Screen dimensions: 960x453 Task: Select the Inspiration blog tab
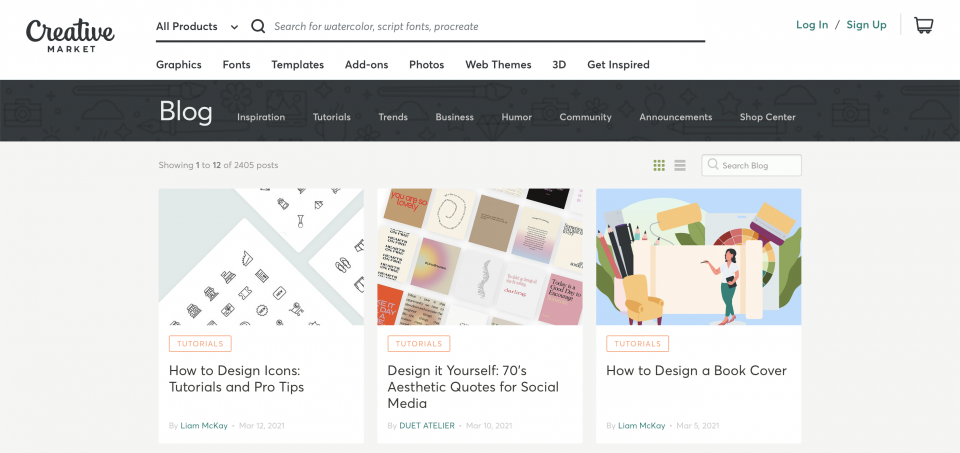pyautogui.click(x=261, y=117)
